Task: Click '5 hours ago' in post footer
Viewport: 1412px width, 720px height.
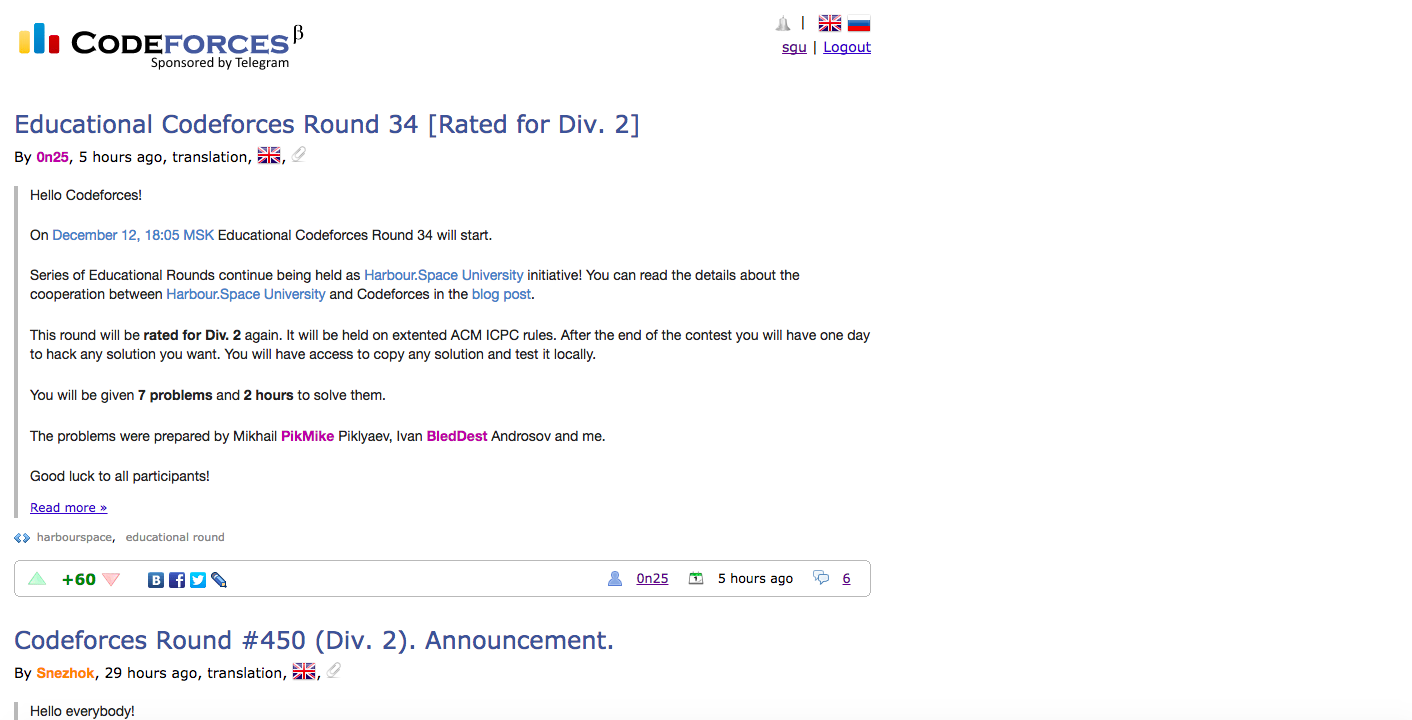Action: (x=755, y=579)
